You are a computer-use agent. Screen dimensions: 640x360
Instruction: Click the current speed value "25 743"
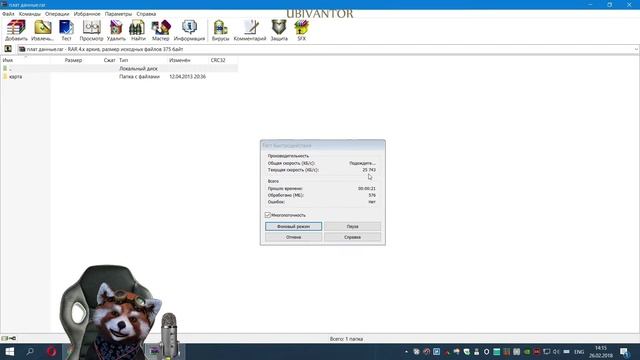point(369,170)
